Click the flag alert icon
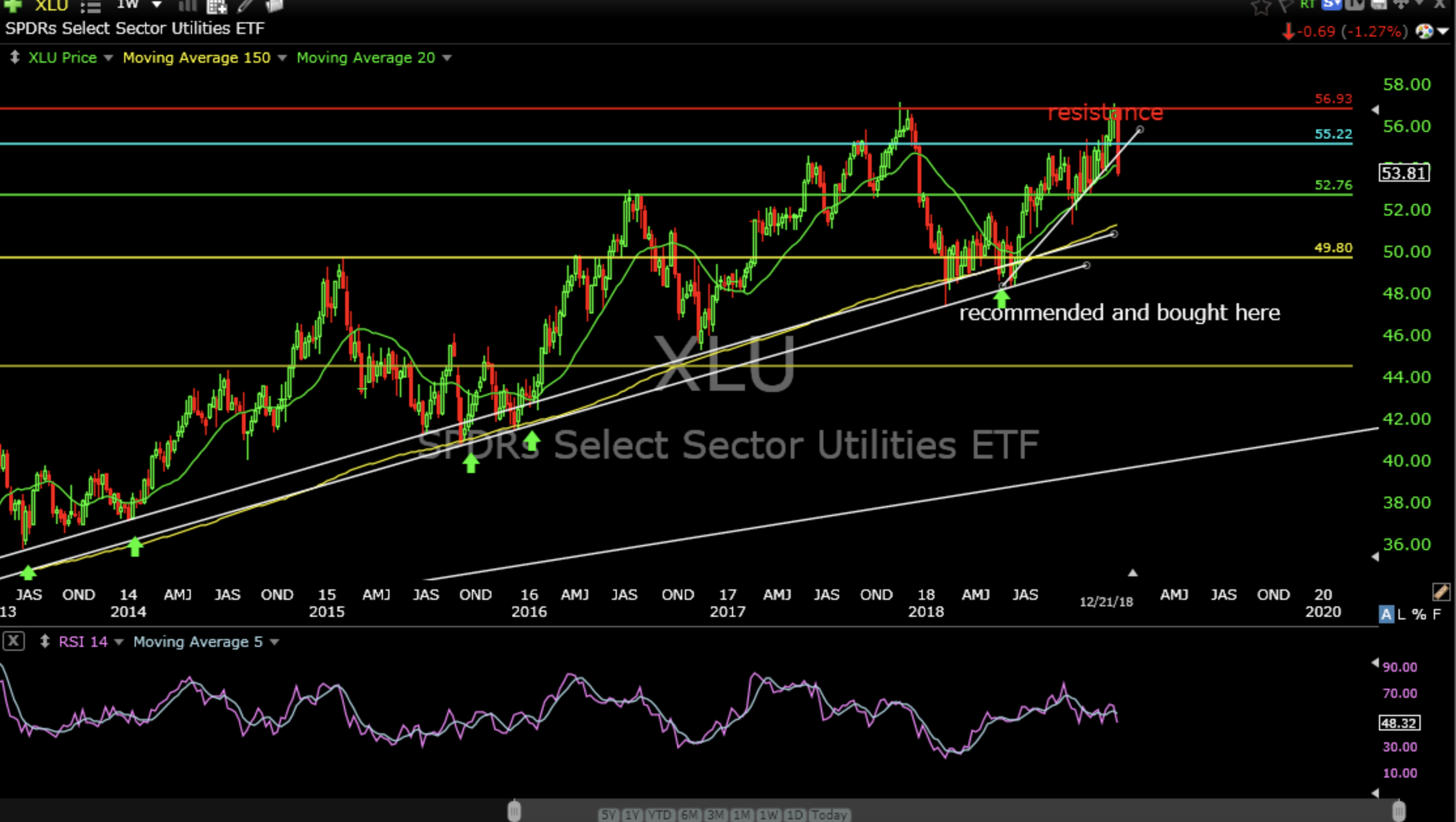 (1285, 6)
